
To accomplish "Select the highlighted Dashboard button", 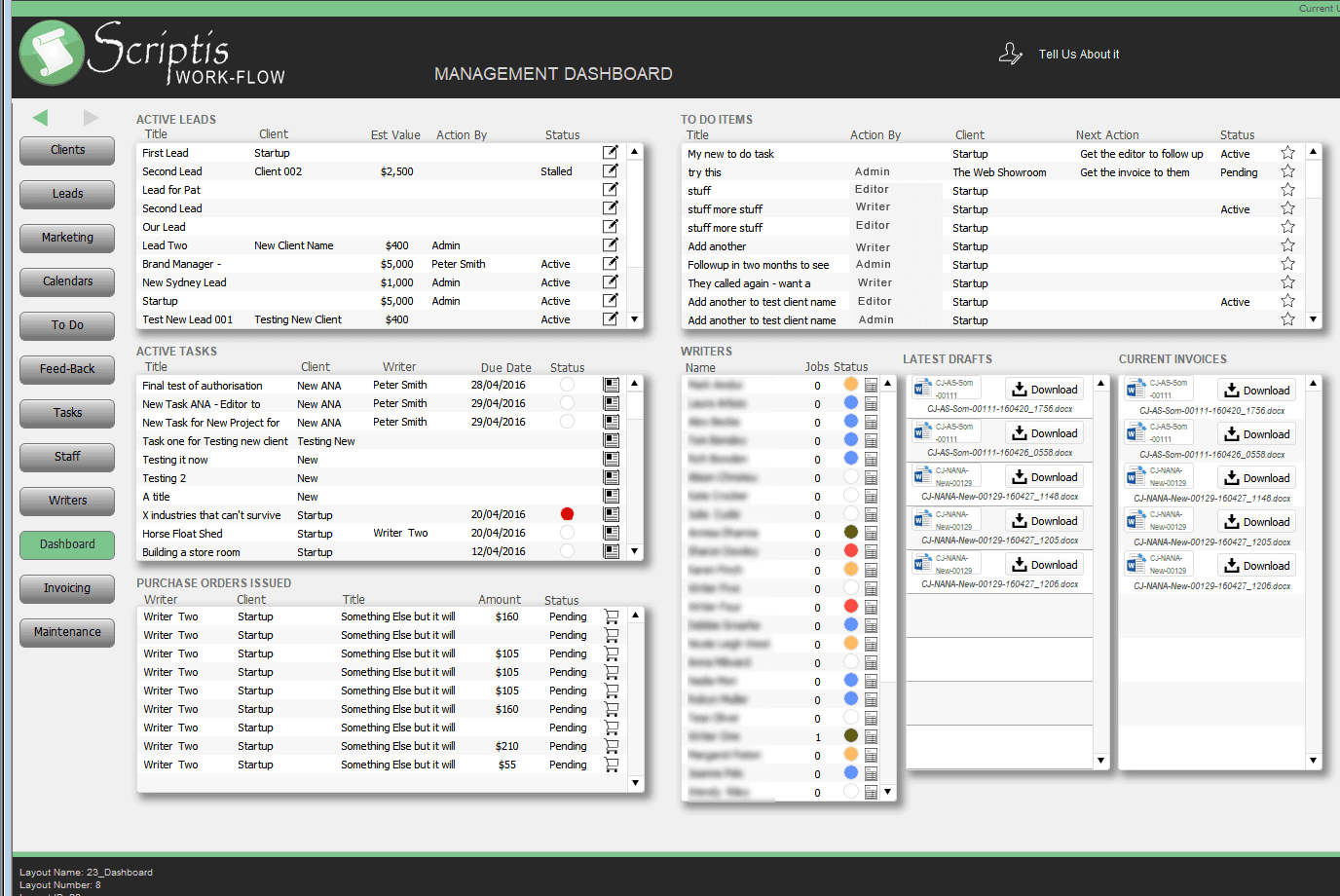I will pyautogui.click(x=67, y=544).
